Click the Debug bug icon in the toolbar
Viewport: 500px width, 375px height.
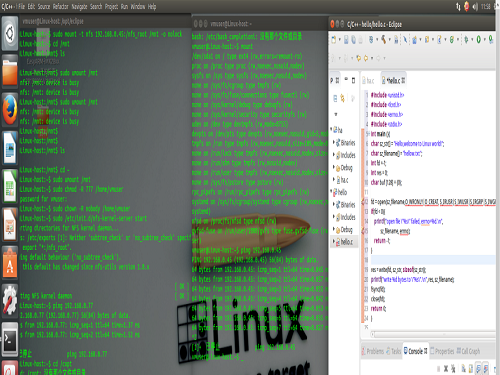tap(466, 39)
